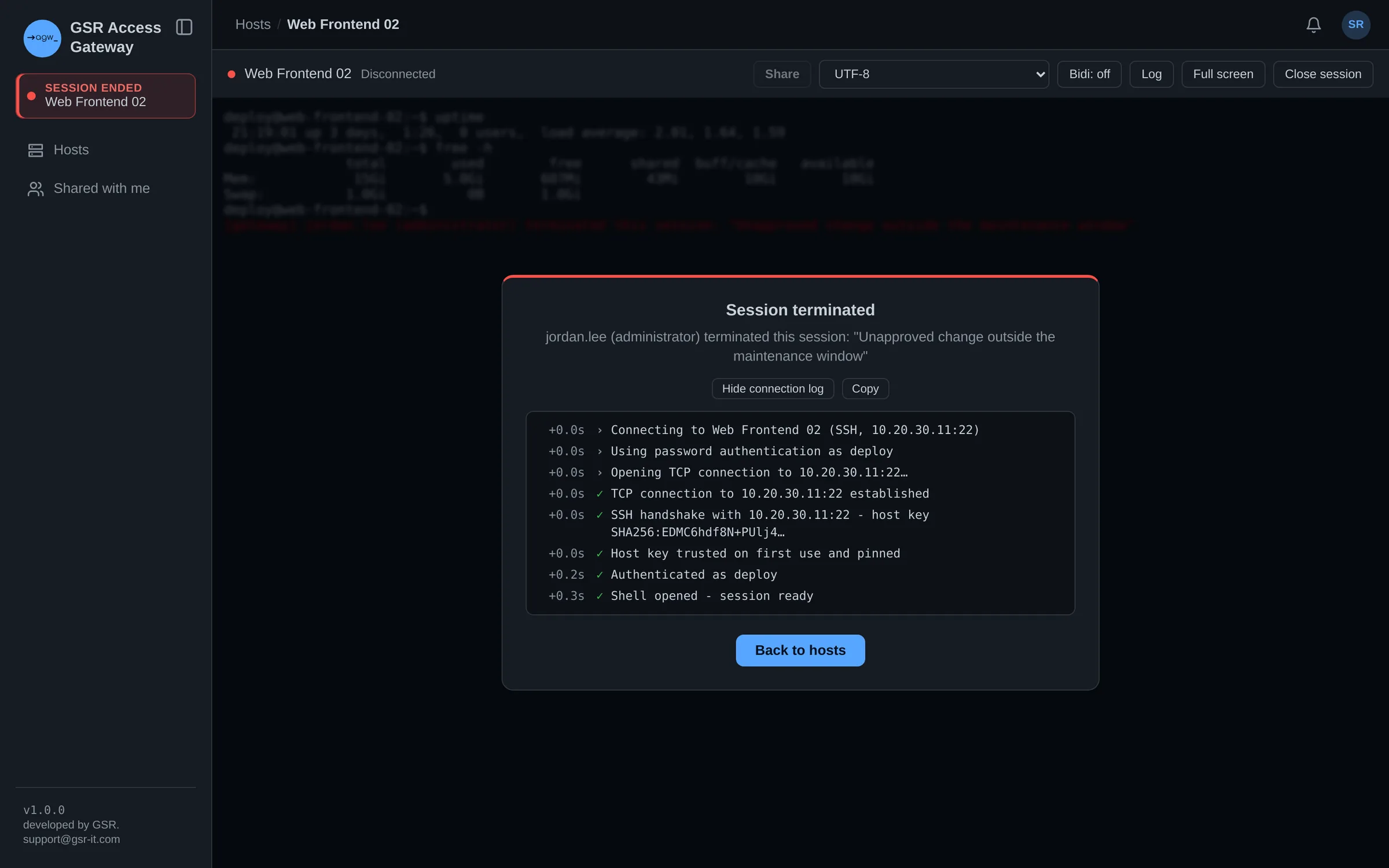Viewport: 1389px width, 868px height.
Task: Enter Full screen mode
Action: tap(1223, 74)
